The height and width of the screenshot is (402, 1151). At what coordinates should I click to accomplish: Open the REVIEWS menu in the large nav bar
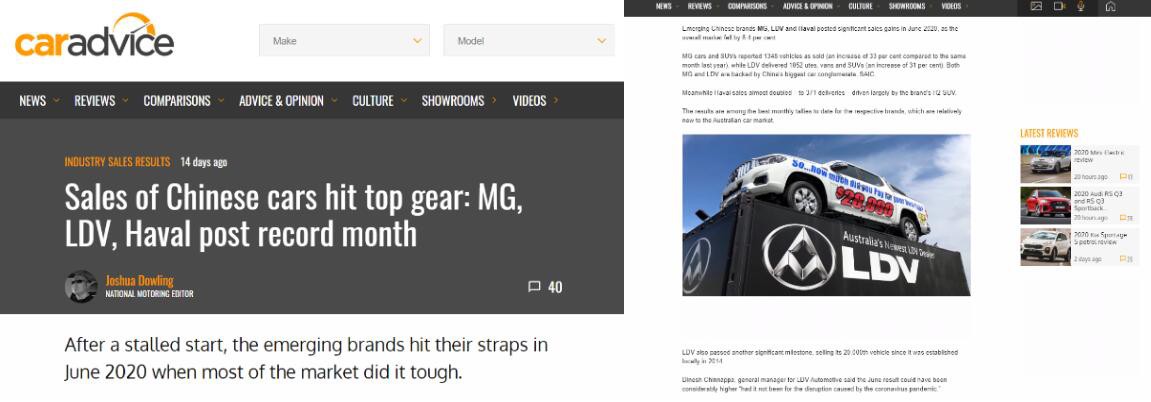pyautogui.click(x=101, y=100)
